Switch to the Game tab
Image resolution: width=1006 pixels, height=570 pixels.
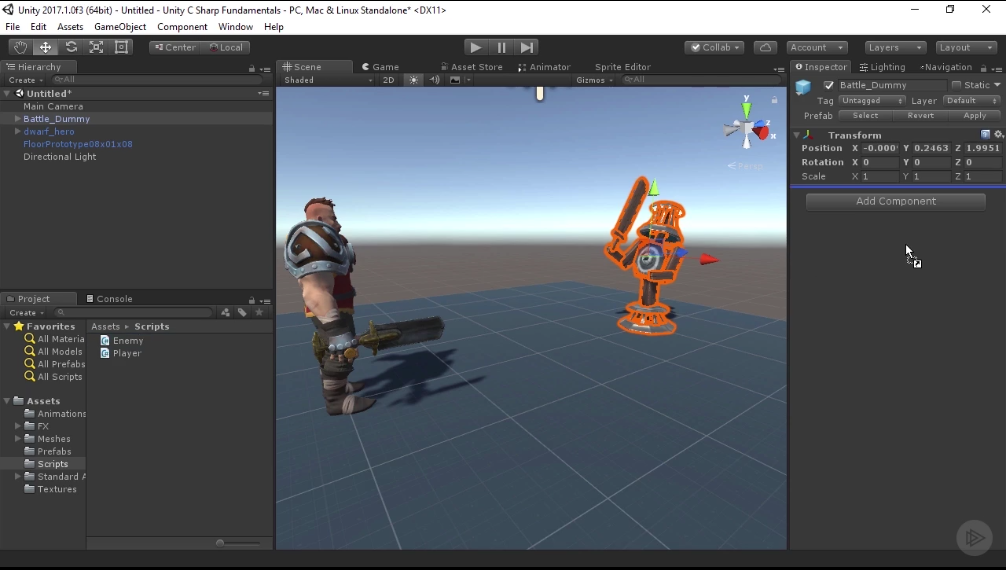(380, 67)
